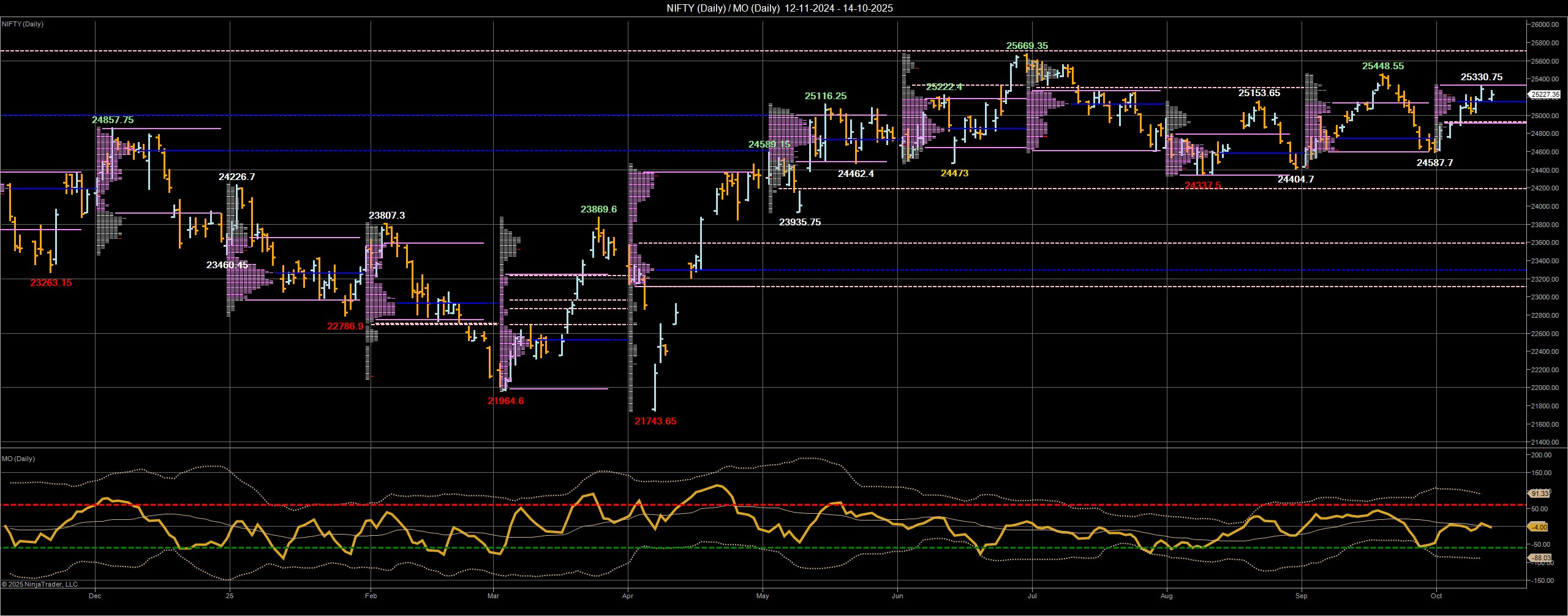
Task: Click the Dec marker on time axis
Action: 95,596
